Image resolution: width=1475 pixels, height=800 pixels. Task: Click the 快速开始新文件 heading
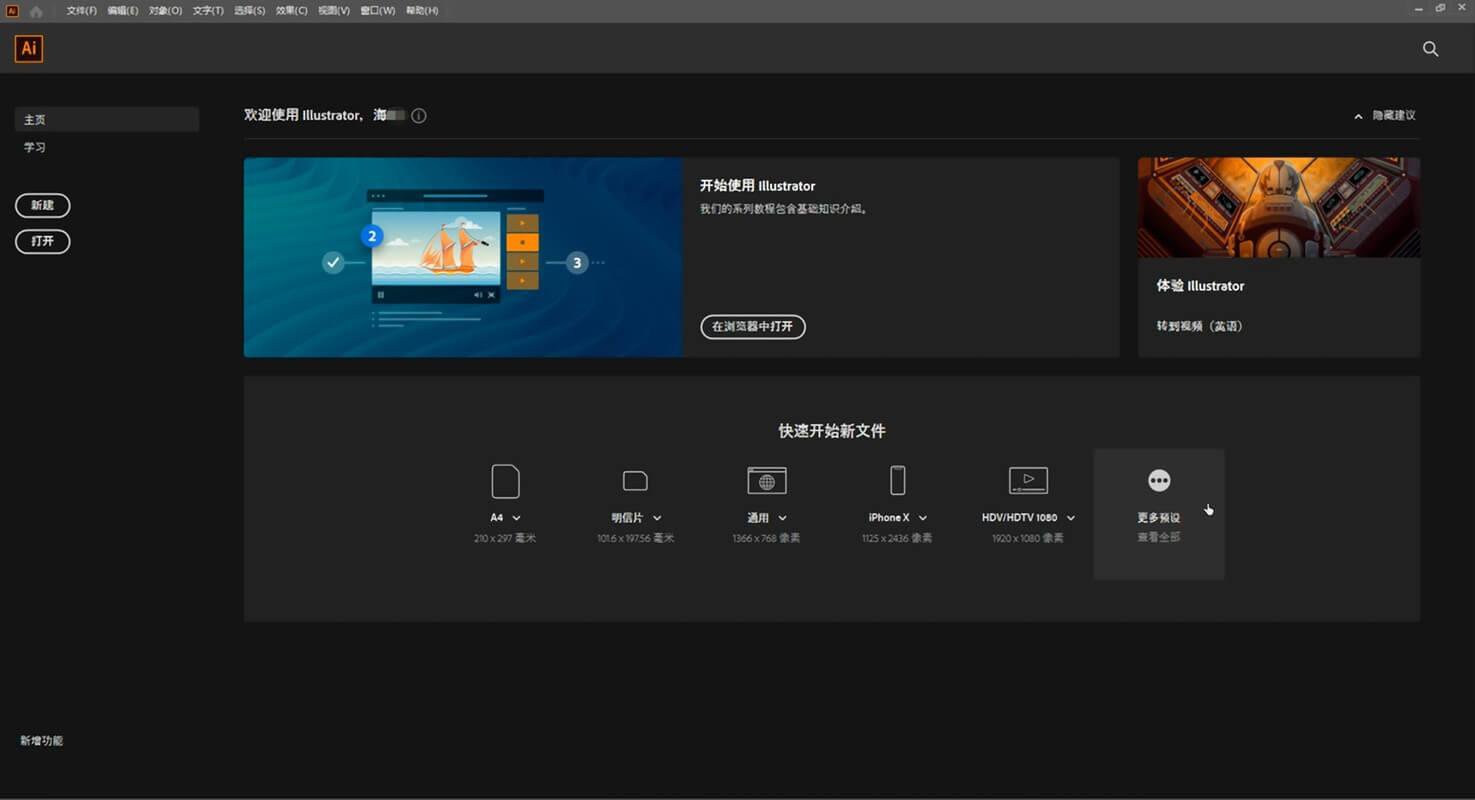[832, 431]
